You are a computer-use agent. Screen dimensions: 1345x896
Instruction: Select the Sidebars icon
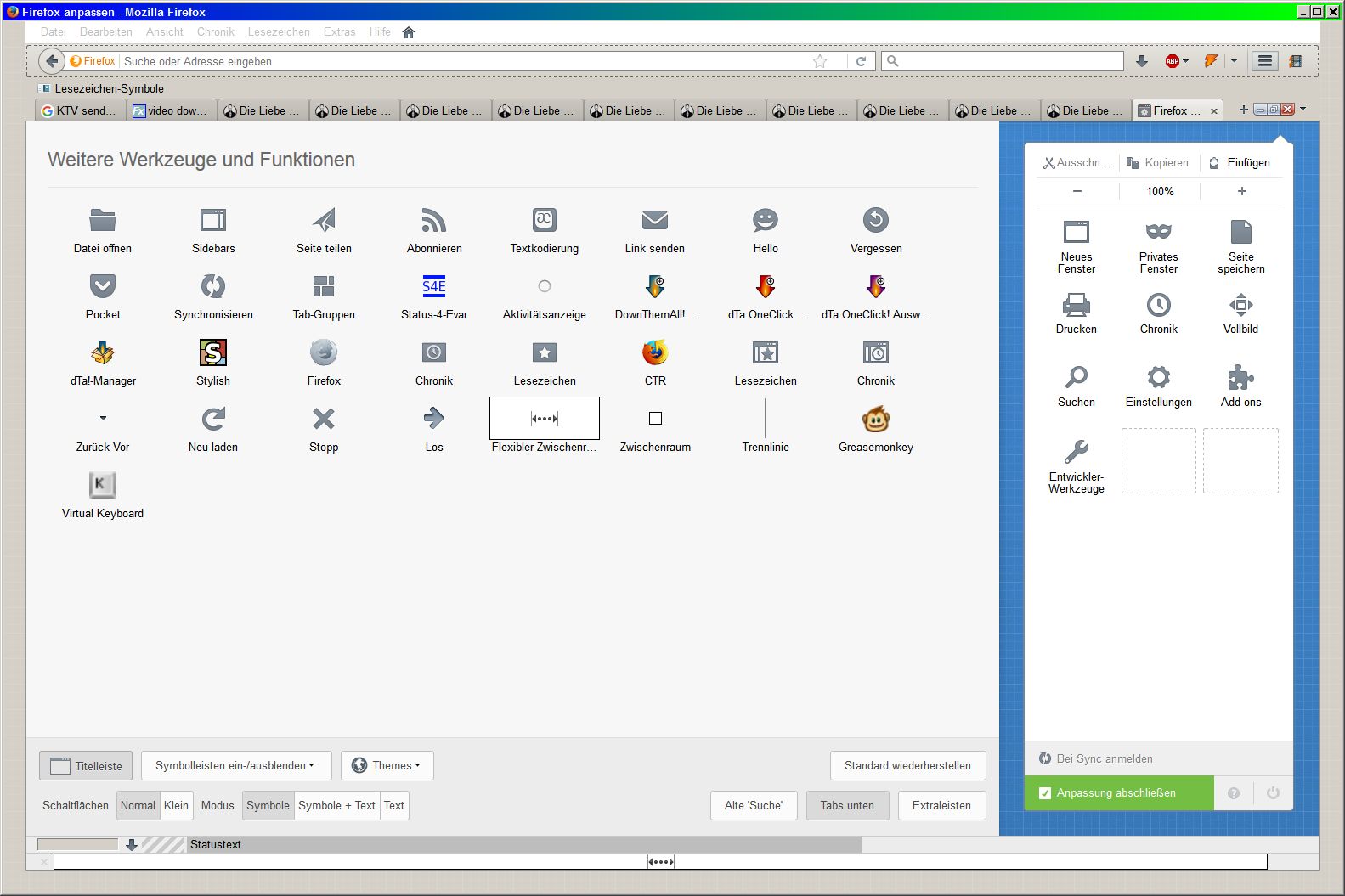(213, 220)
